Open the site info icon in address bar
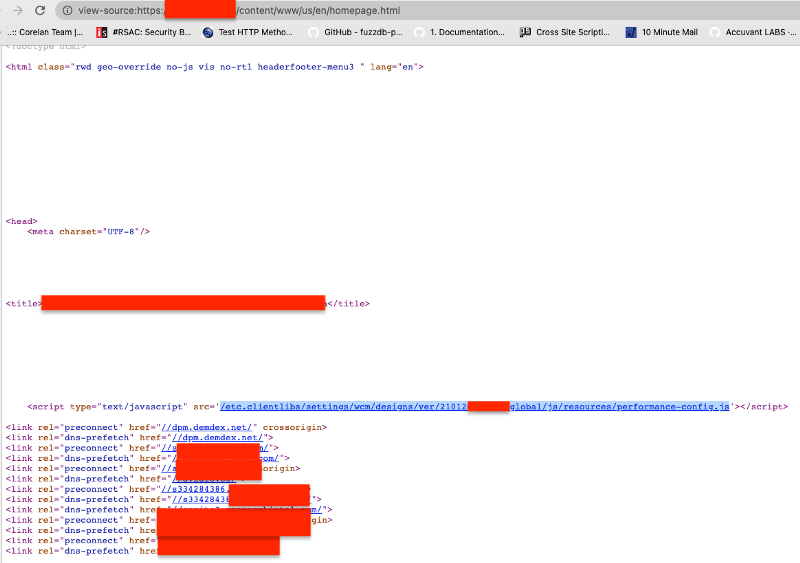The height and width of the screenshot is (563, 800). click(67, 10)
